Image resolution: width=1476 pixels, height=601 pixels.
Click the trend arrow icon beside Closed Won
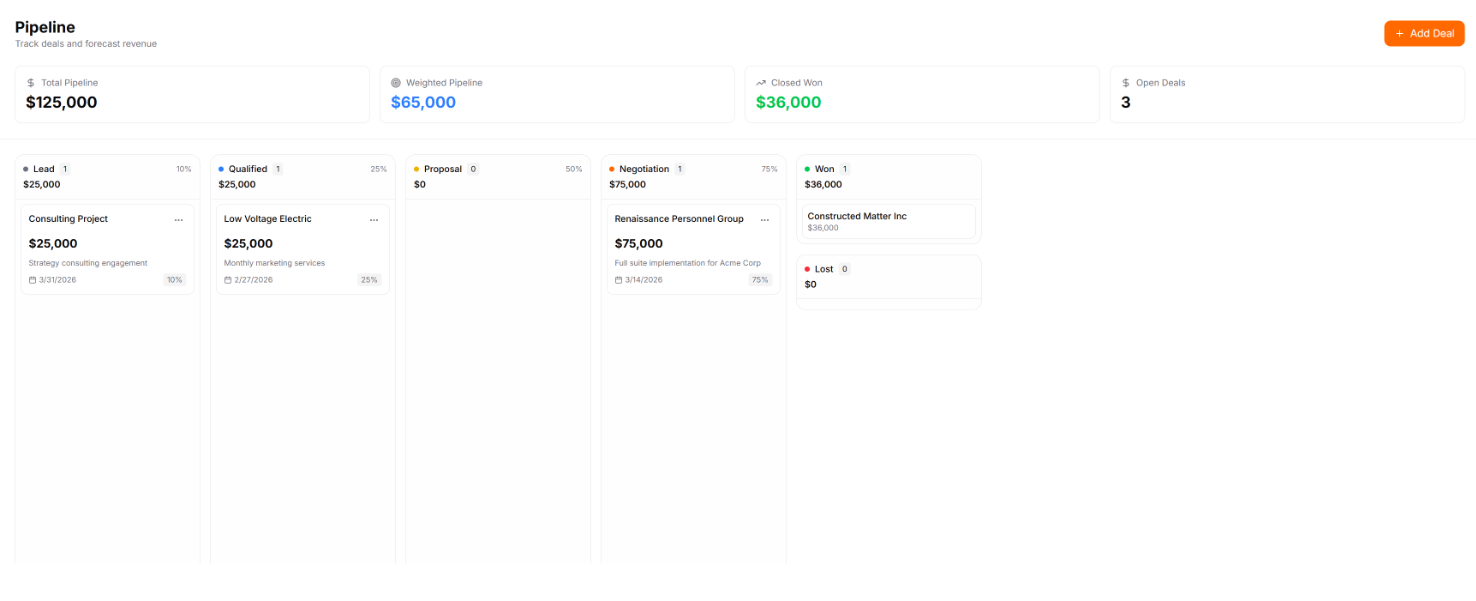[x=761, y=83]
